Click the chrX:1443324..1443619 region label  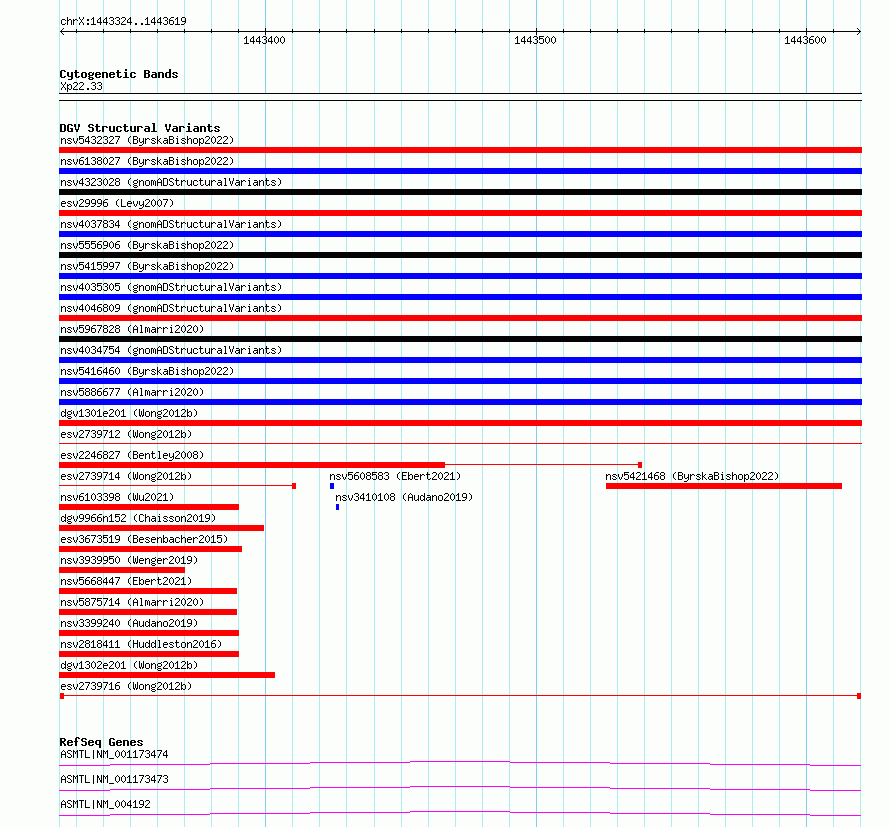(123, 22)
